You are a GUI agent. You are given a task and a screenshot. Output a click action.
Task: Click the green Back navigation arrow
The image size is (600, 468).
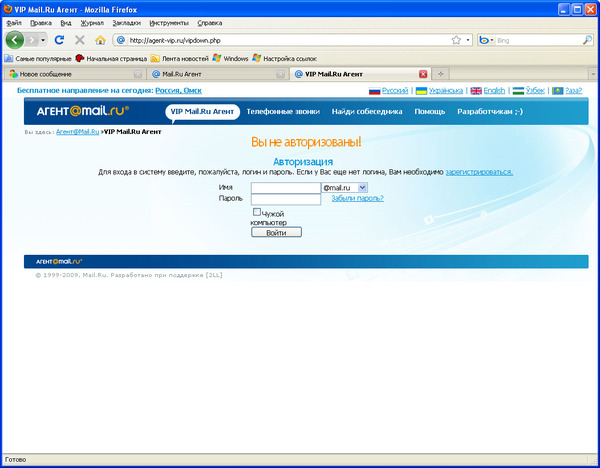pyautogui.click(x=15, y=40)
